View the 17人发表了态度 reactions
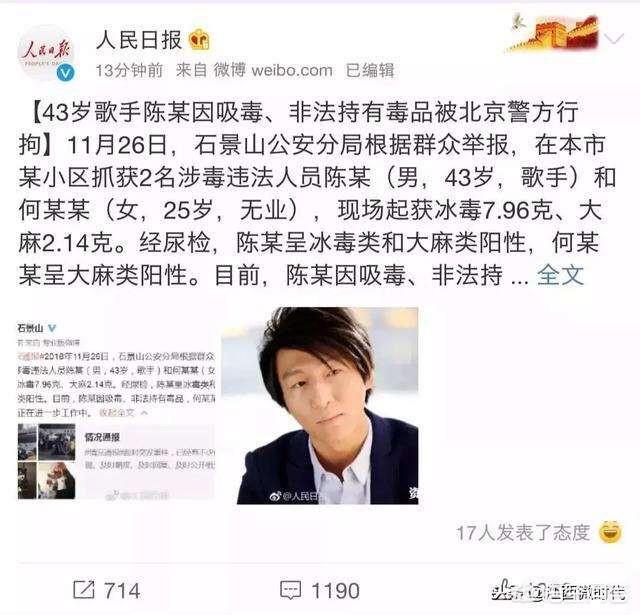Screen dimensions: 640x615 tap(523, 533)
